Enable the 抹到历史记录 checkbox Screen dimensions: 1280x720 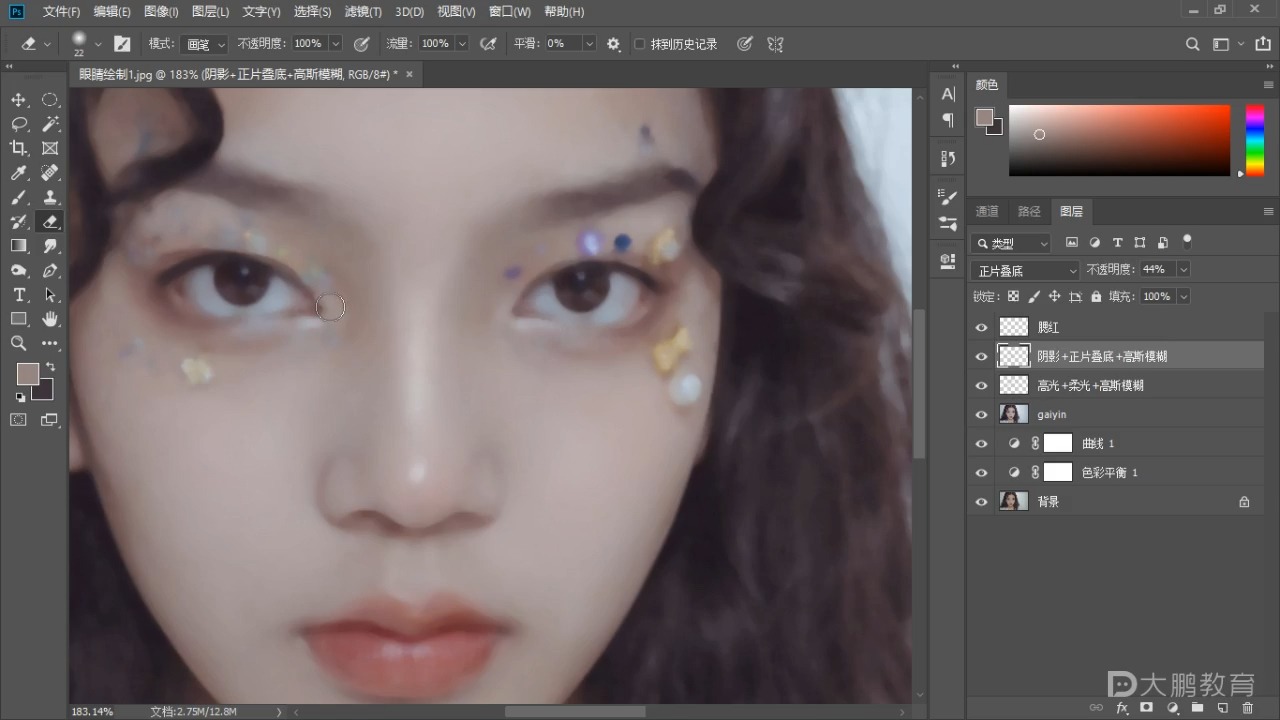click(640, 44)
